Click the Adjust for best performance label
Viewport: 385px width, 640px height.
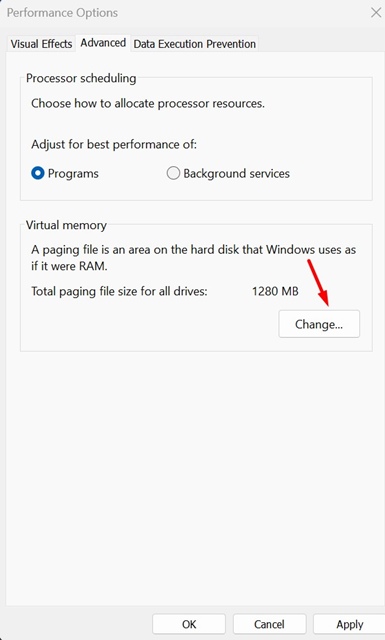tap(114, 144)
